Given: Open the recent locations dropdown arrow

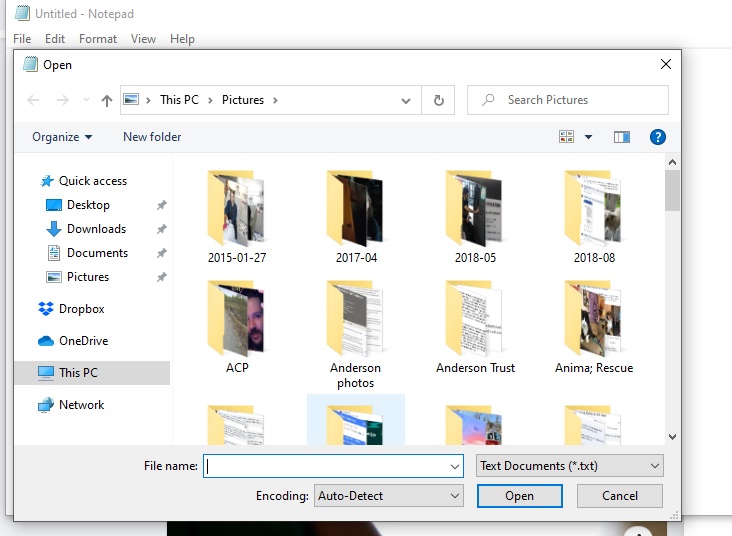Looking at the screenshot, I should 86,100.
